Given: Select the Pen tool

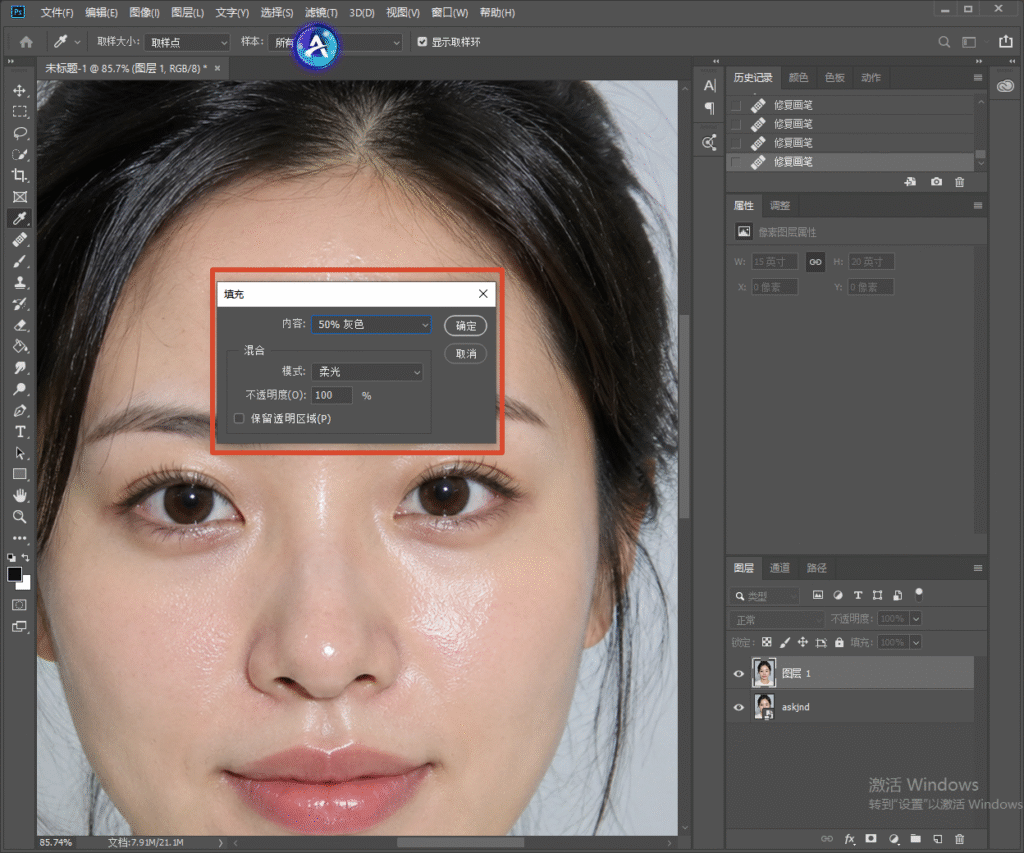Looking at the screenshot, I should coord(20,411).
